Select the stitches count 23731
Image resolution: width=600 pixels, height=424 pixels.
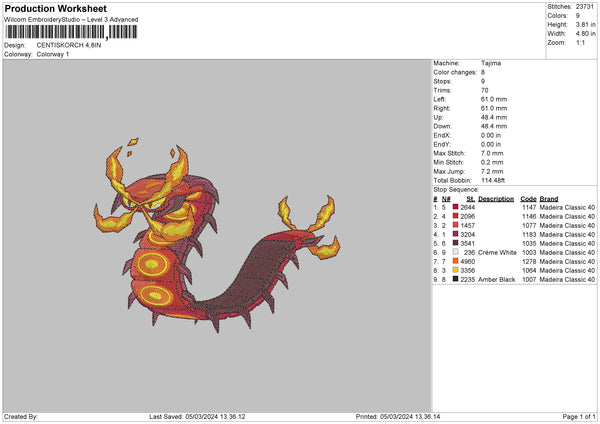[x=585, y=7]
